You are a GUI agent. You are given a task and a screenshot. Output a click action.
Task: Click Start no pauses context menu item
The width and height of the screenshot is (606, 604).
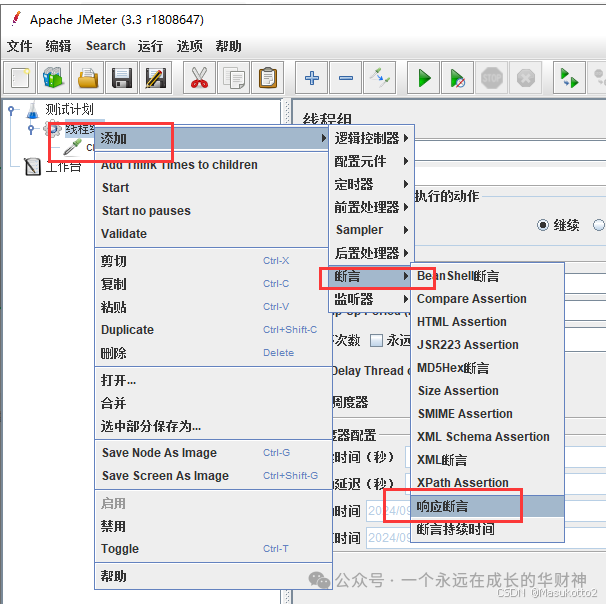click(212, 211)
